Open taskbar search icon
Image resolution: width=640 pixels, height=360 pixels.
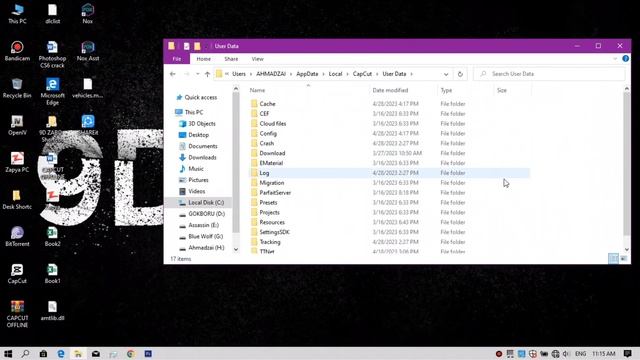pos(25,353)
